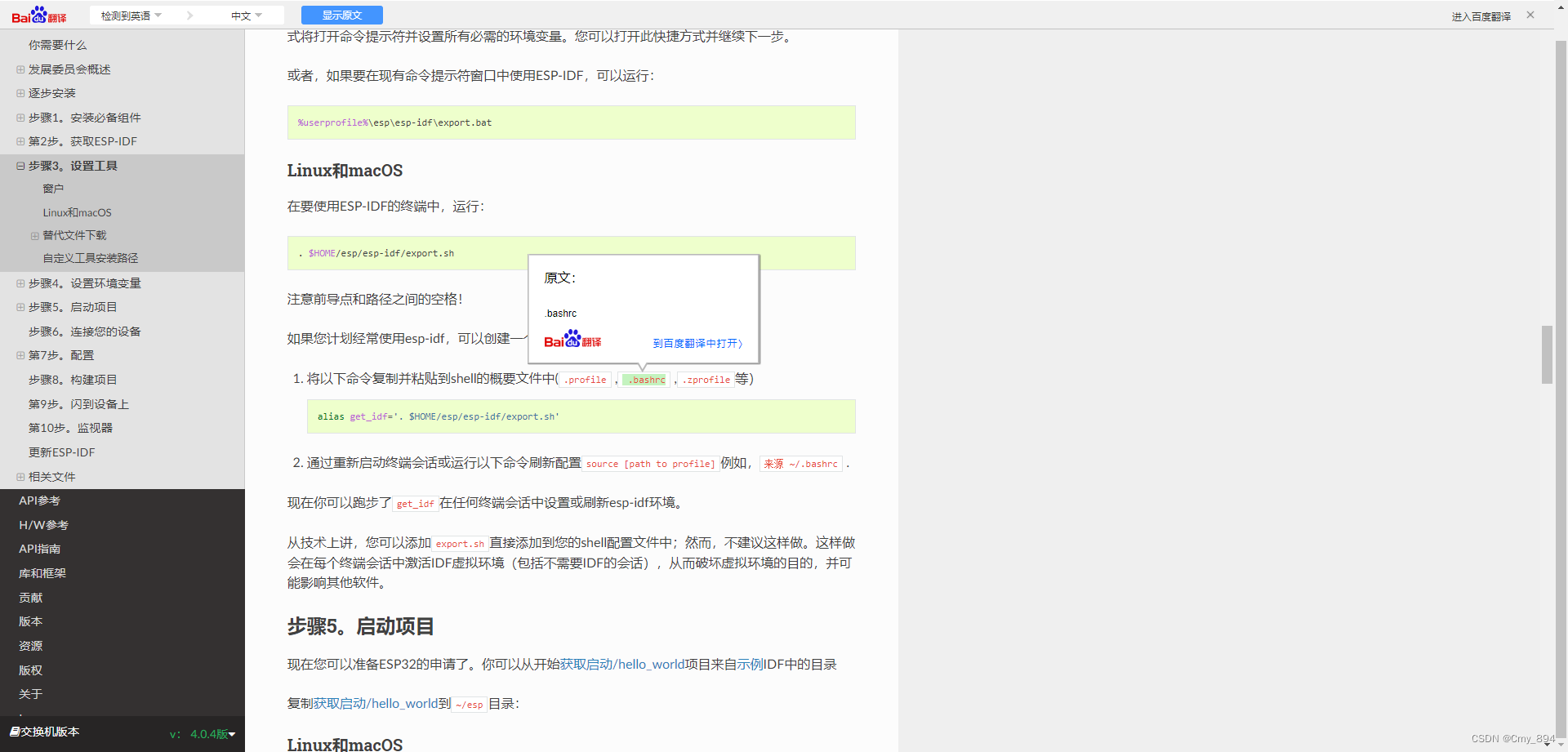Open API参考 in dark menu
This screenshot has height=752, width=1568.
click(x=39, y=501)
